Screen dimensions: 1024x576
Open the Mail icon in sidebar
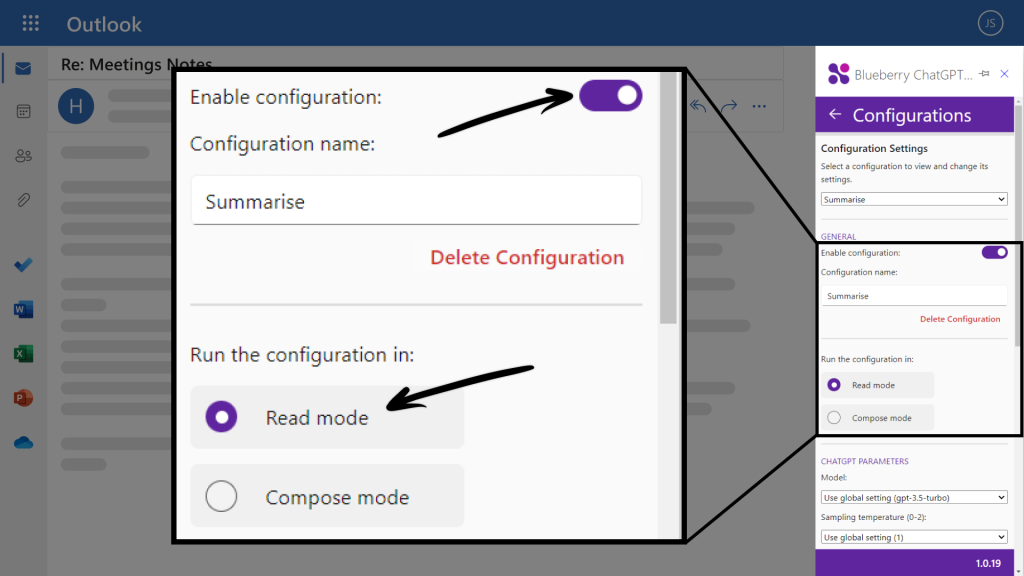click(x=23, y=68)
